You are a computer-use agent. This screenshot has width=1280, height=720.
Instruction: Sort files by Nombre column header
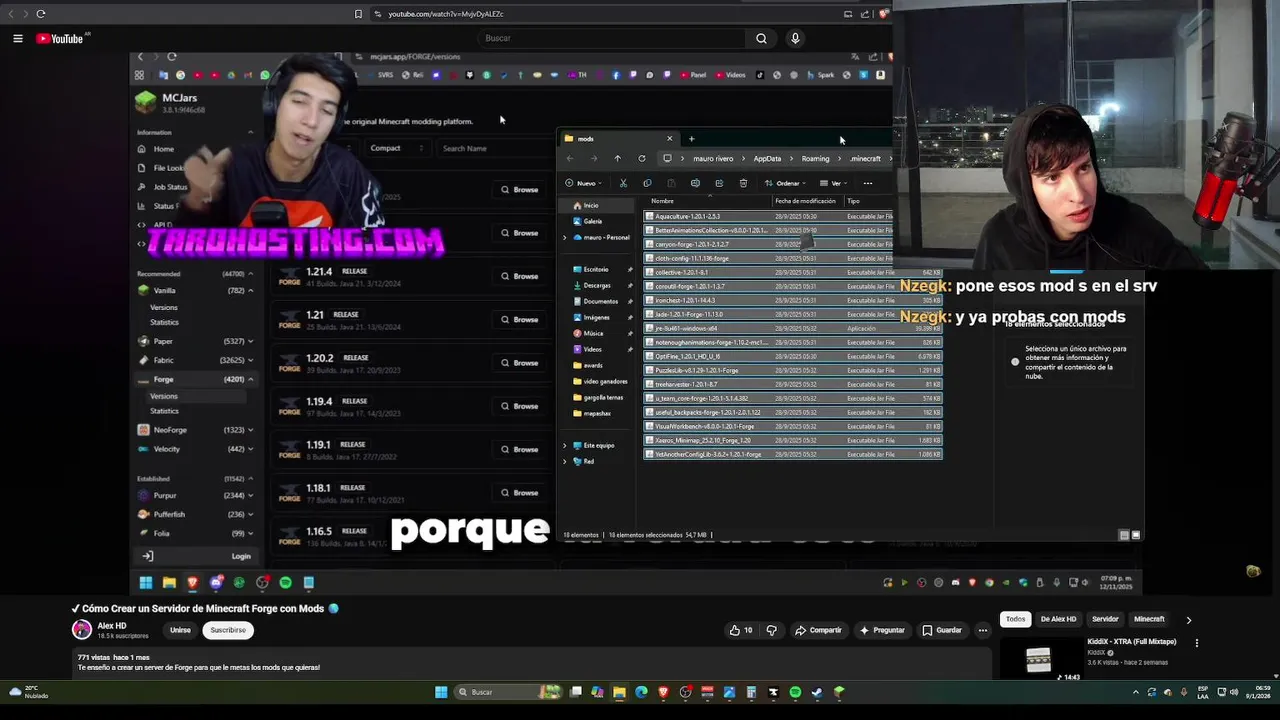[x=663, y=201]
